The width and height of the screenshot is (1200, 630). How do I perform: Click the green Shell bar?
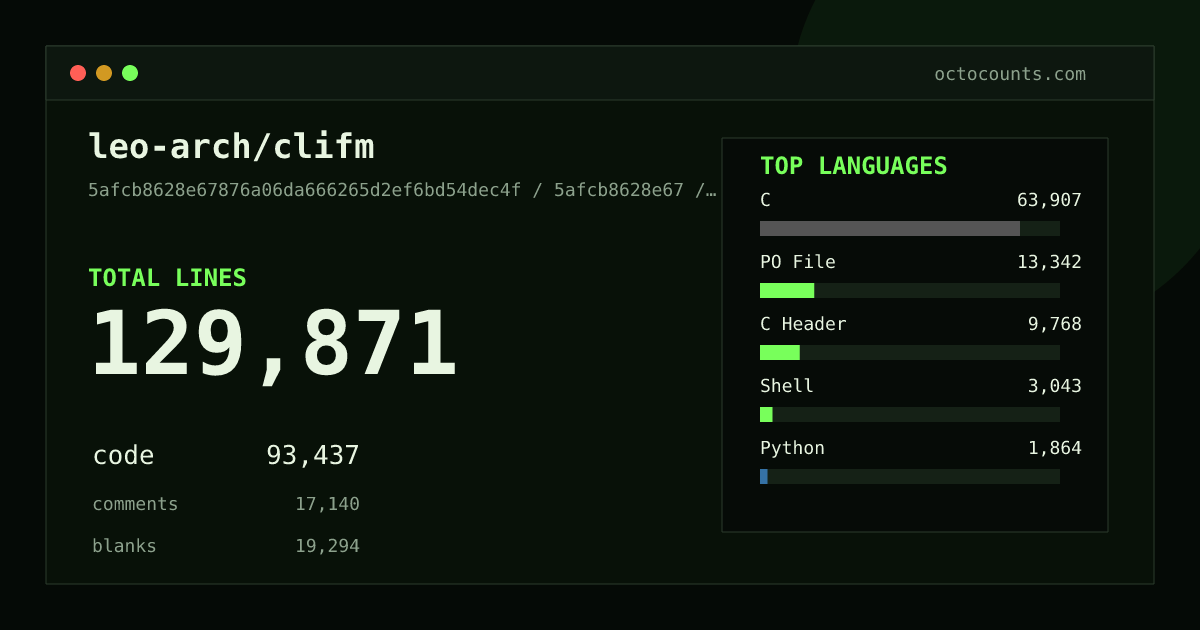tap(766, 414)
